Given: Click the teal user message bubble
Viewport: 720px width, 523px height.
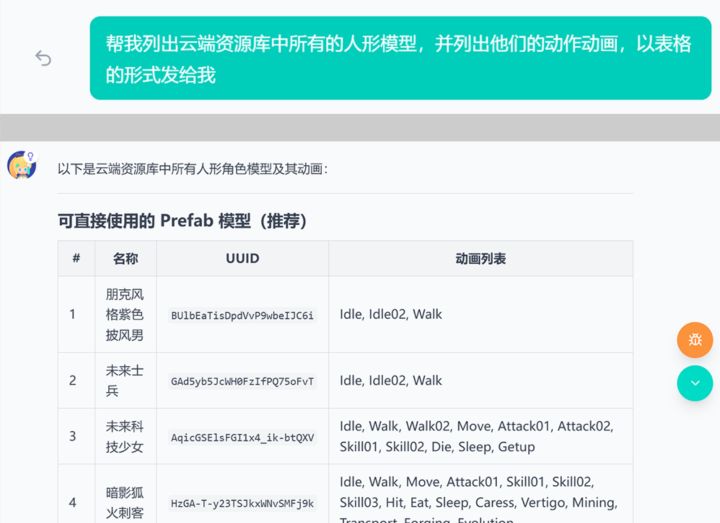Looking at the screenshot, I should 400,58.
